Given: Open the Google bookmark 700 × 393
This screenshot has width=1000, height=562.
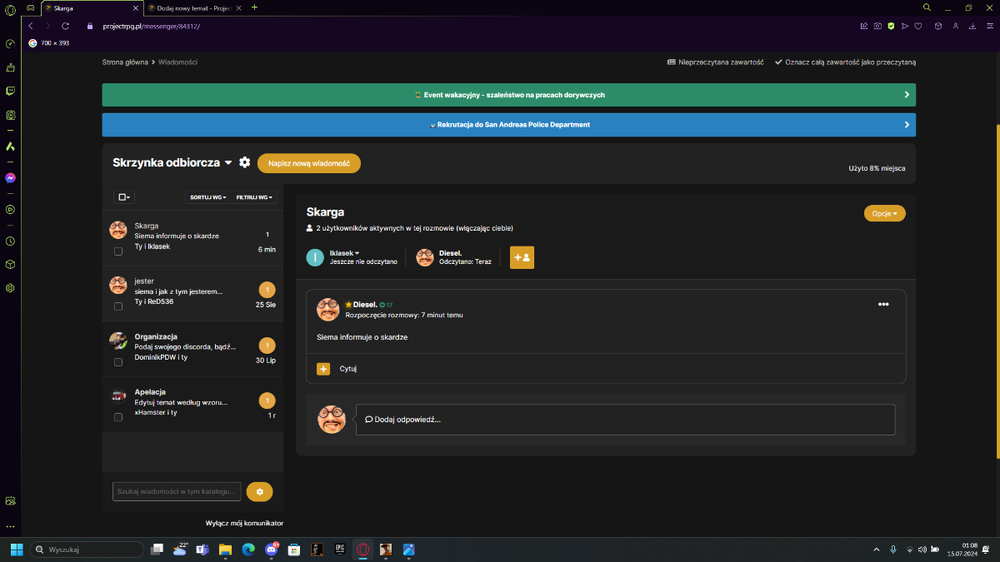Looking at the screenshot, I should pos(48,43).
